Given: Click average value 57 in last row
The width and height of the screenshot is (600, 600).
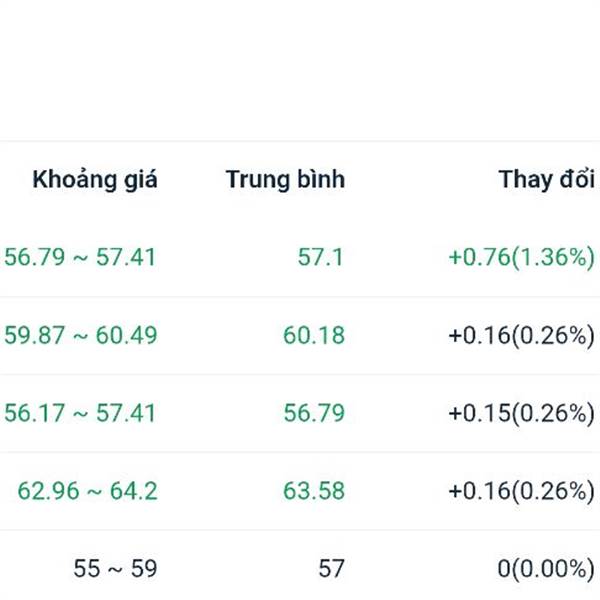Looking at the screenshot, I should click(x=331, y=569).
